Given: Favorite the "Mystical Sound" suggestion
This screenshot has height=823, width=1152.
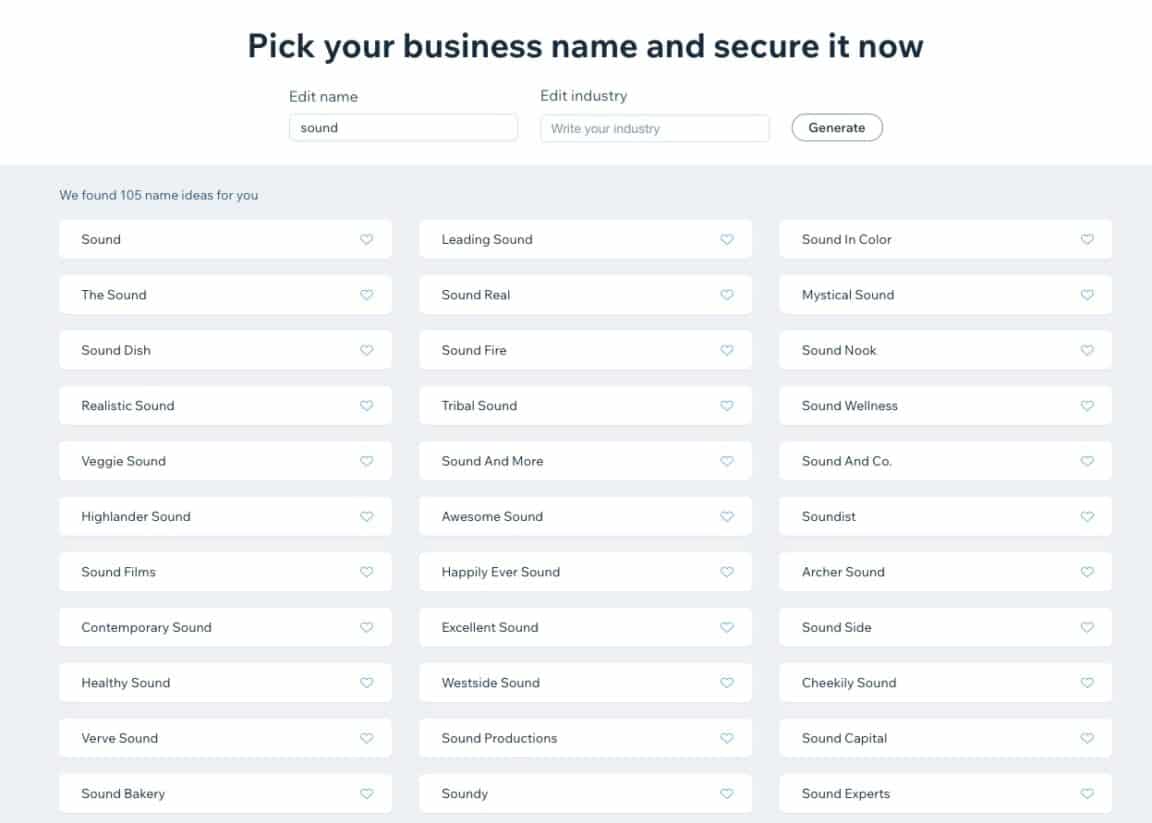Looking at the screenshot, I should tap(1087, 294).
